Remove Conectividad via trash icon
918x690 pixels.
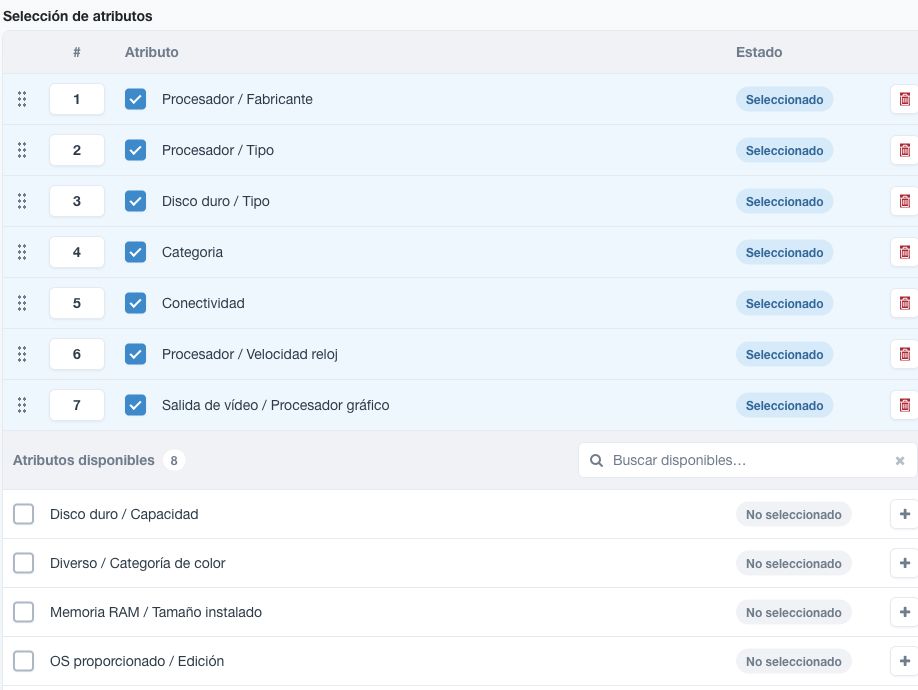point(905,303)
